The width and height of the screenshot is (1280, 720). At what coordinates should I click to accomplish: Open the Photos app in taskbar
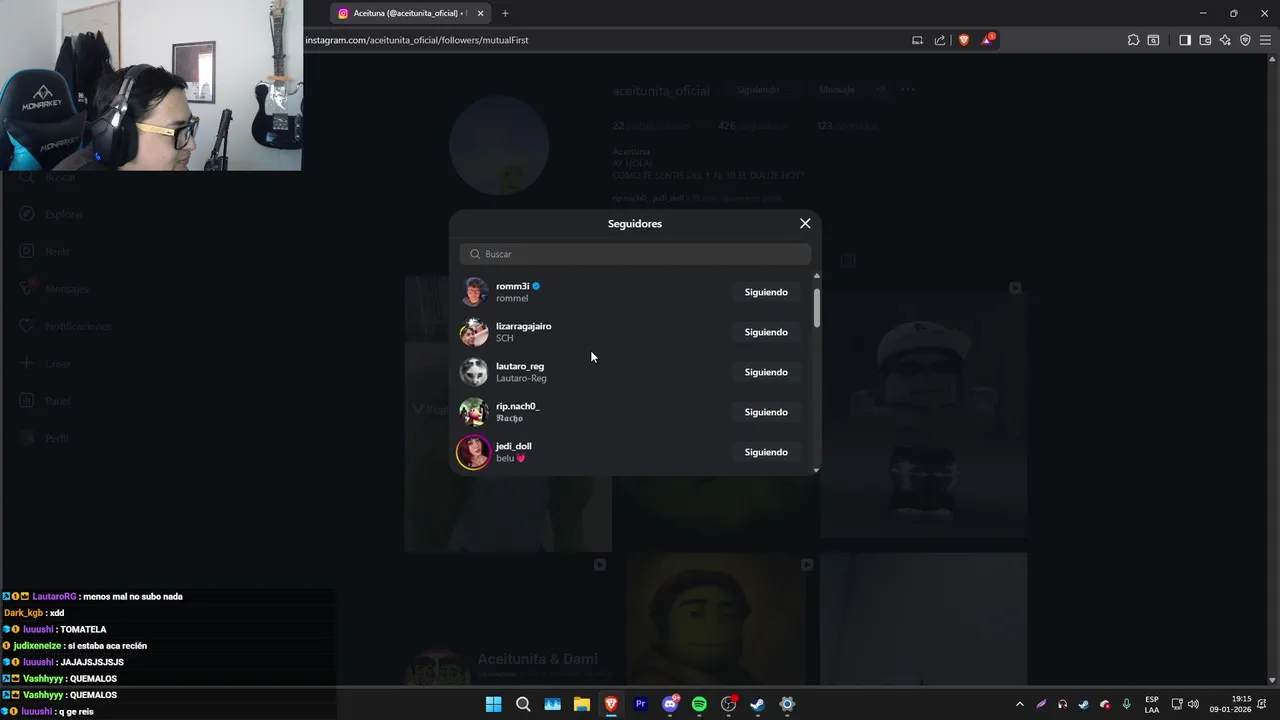[x=552, y=704]
